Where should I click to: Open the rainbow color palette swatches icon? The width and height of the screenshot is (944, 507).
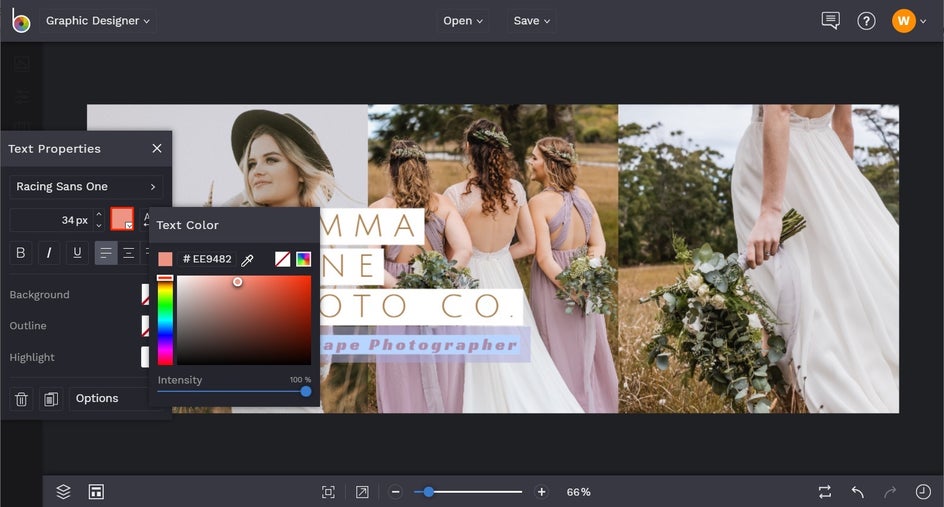(303, 259)
